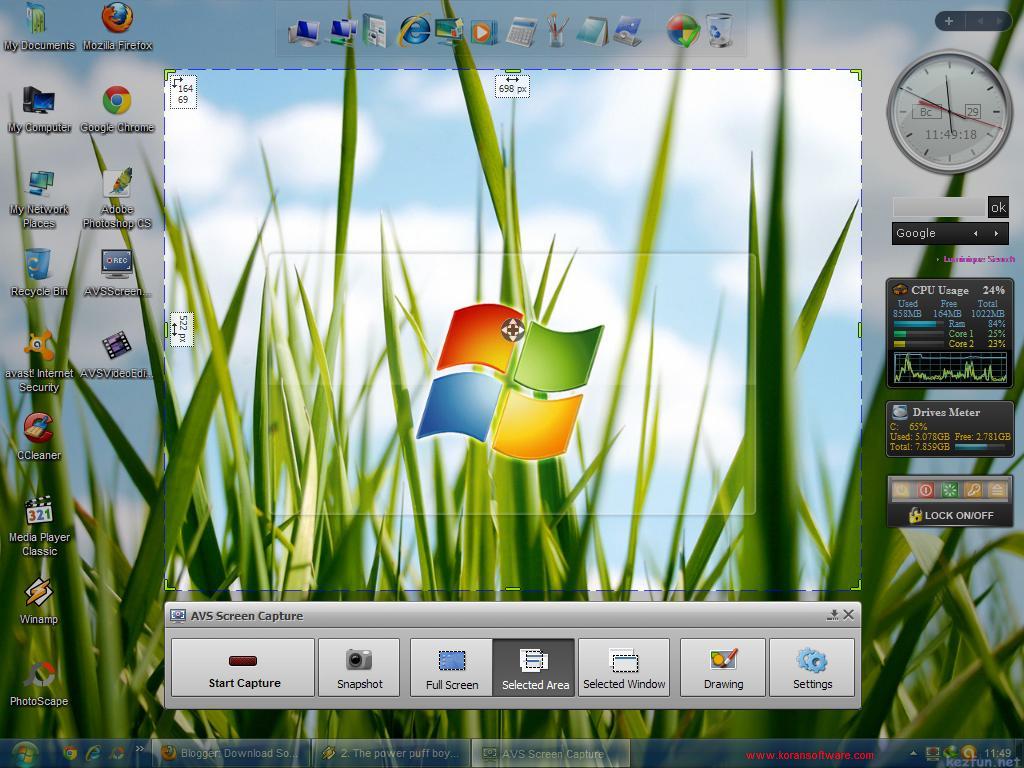
Task: Launch the Mozilla Firefox desktop shortcut
Action: click(118, 27)
